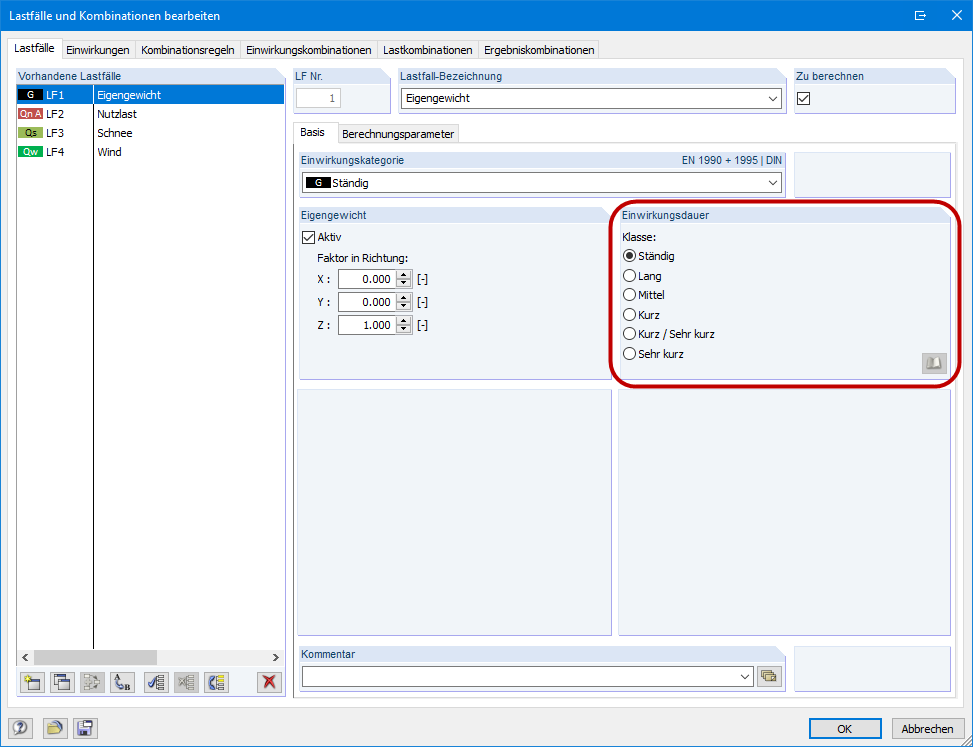Switch to the Lastkombinationen tab
Viewport: 973px width, 747px height.
[x=428, y=50]
